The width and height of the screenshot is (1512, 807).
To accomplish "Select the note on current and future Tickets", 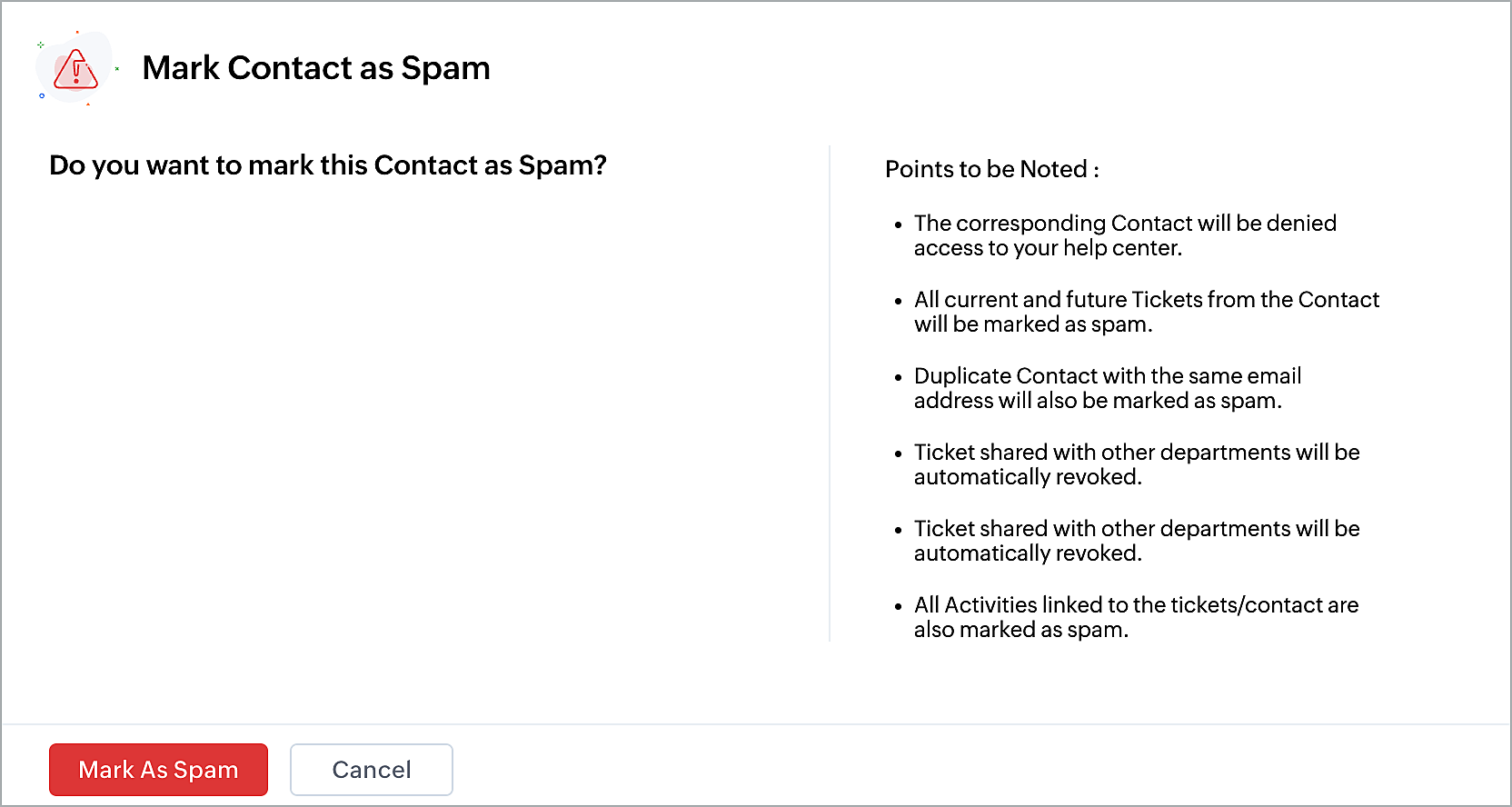I will (x=1147, y=312).
